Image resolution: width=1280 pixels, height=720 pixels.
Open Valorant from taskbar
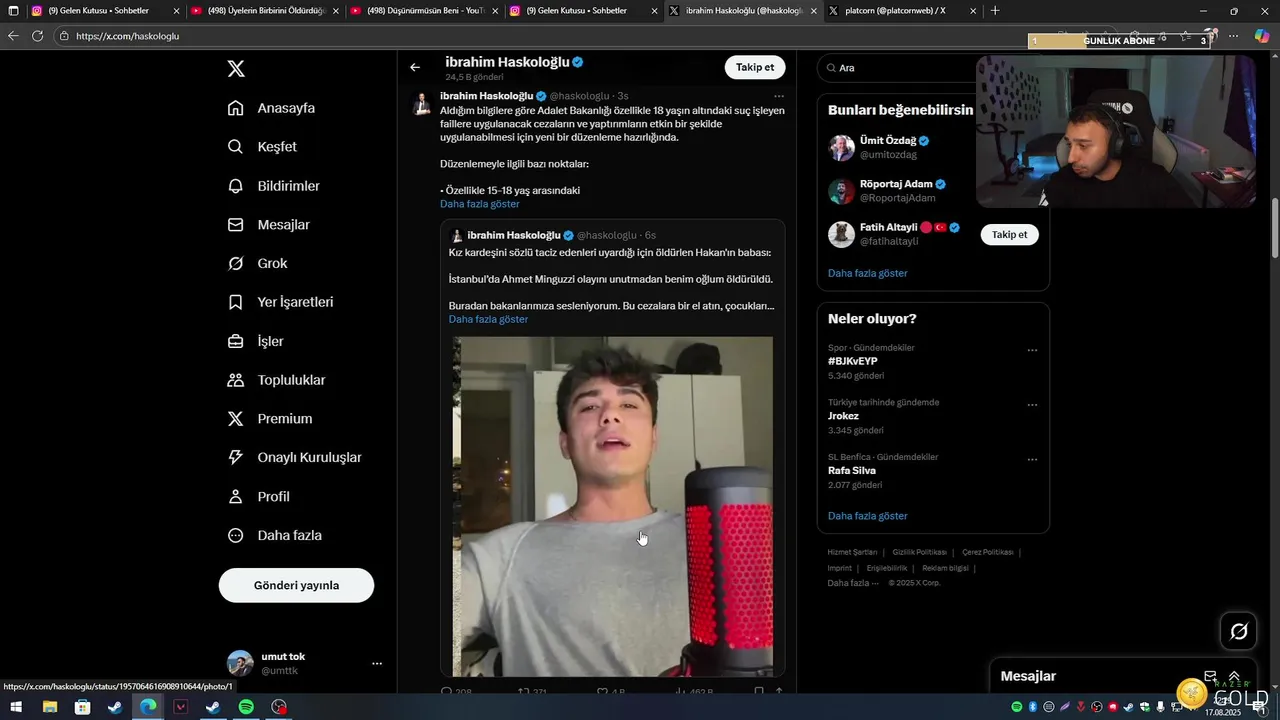[x=180, y=707]
